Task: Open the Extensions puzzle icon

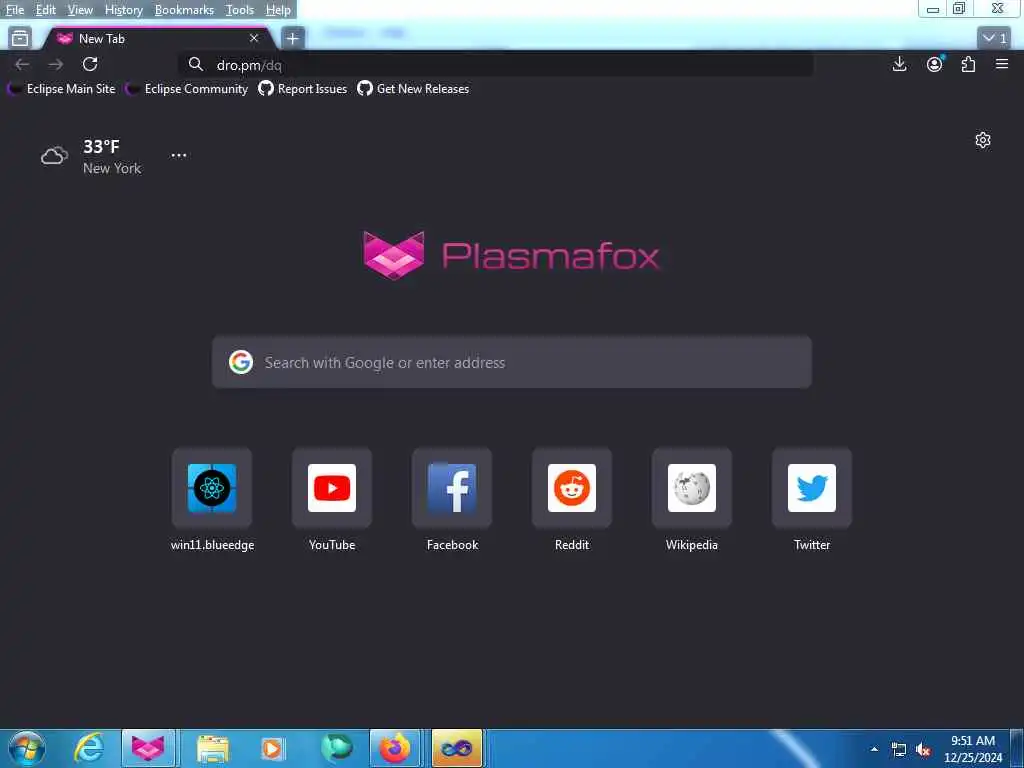Action: pyautogui.click(x=968, y=64)
